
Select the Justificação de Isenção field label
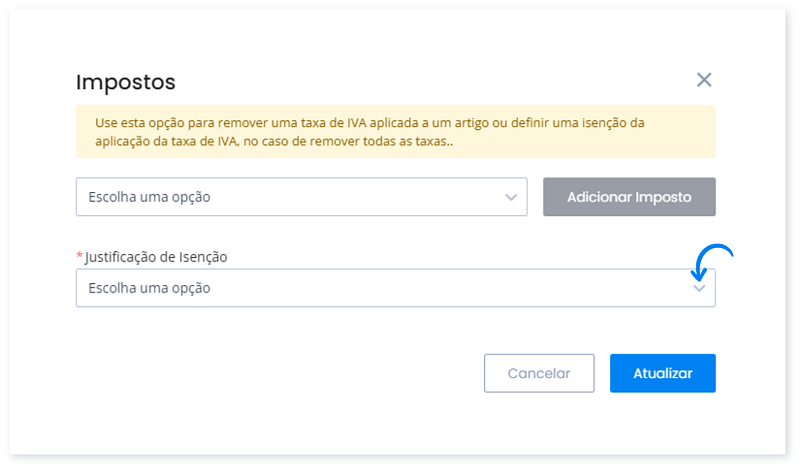(x=156, y=257)
